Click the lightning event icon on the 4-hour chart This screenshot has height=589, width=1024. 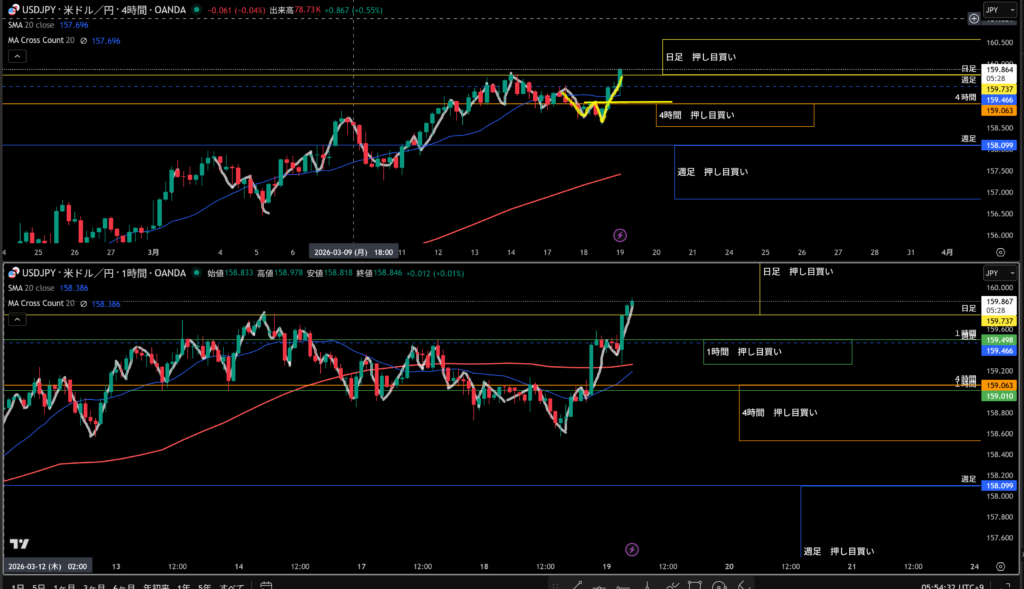coord(620,235)
